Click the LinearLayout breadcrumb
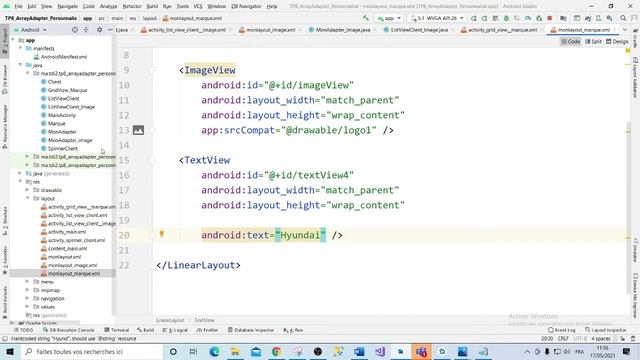 [170, 320]
